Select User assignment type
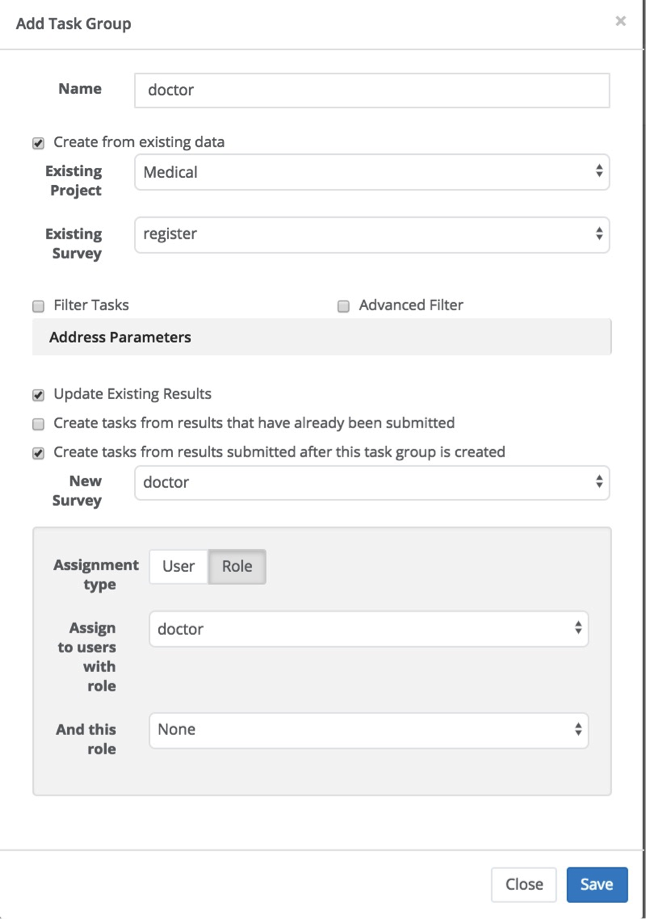This screenshot has height=919, width=646. click(178, 566)
